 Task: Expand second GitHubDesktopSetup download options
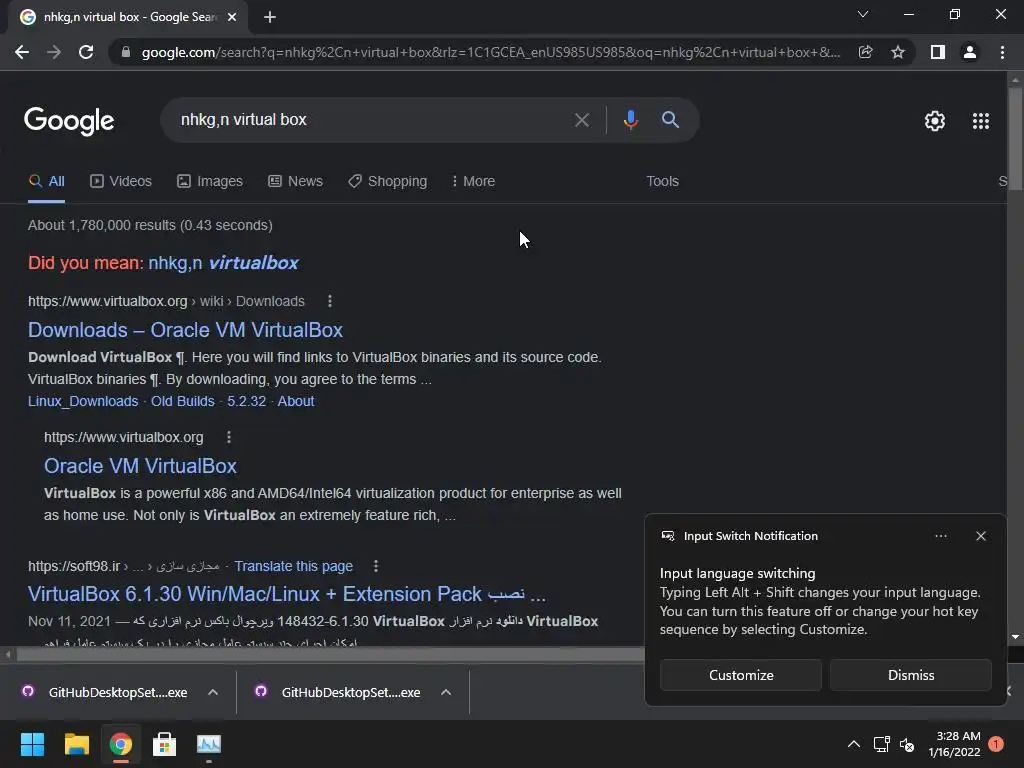click(x=446, y=692)
